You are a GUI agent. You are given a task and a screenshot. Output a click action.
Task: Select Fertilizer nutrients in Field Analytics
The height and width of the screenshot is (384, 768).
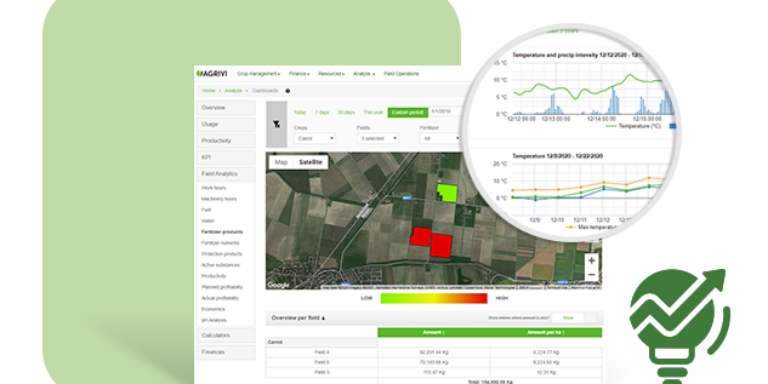pyautogui.click(x=221, y=243)
